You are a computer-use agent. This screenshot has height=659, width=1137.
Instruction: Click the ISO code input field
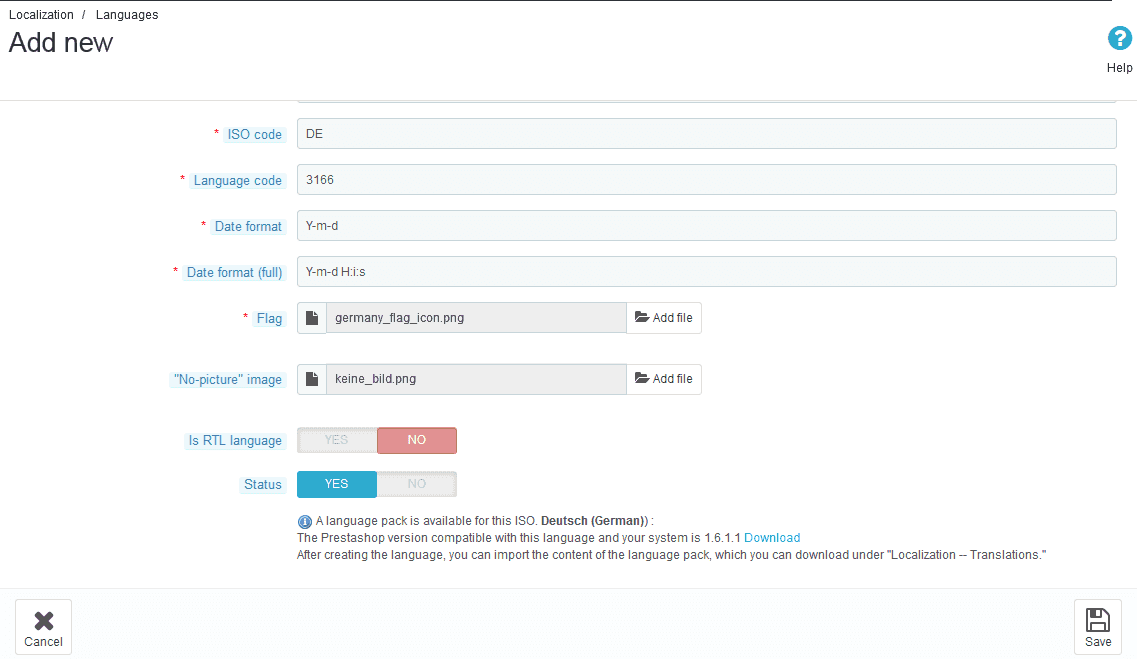click(706, 134)
